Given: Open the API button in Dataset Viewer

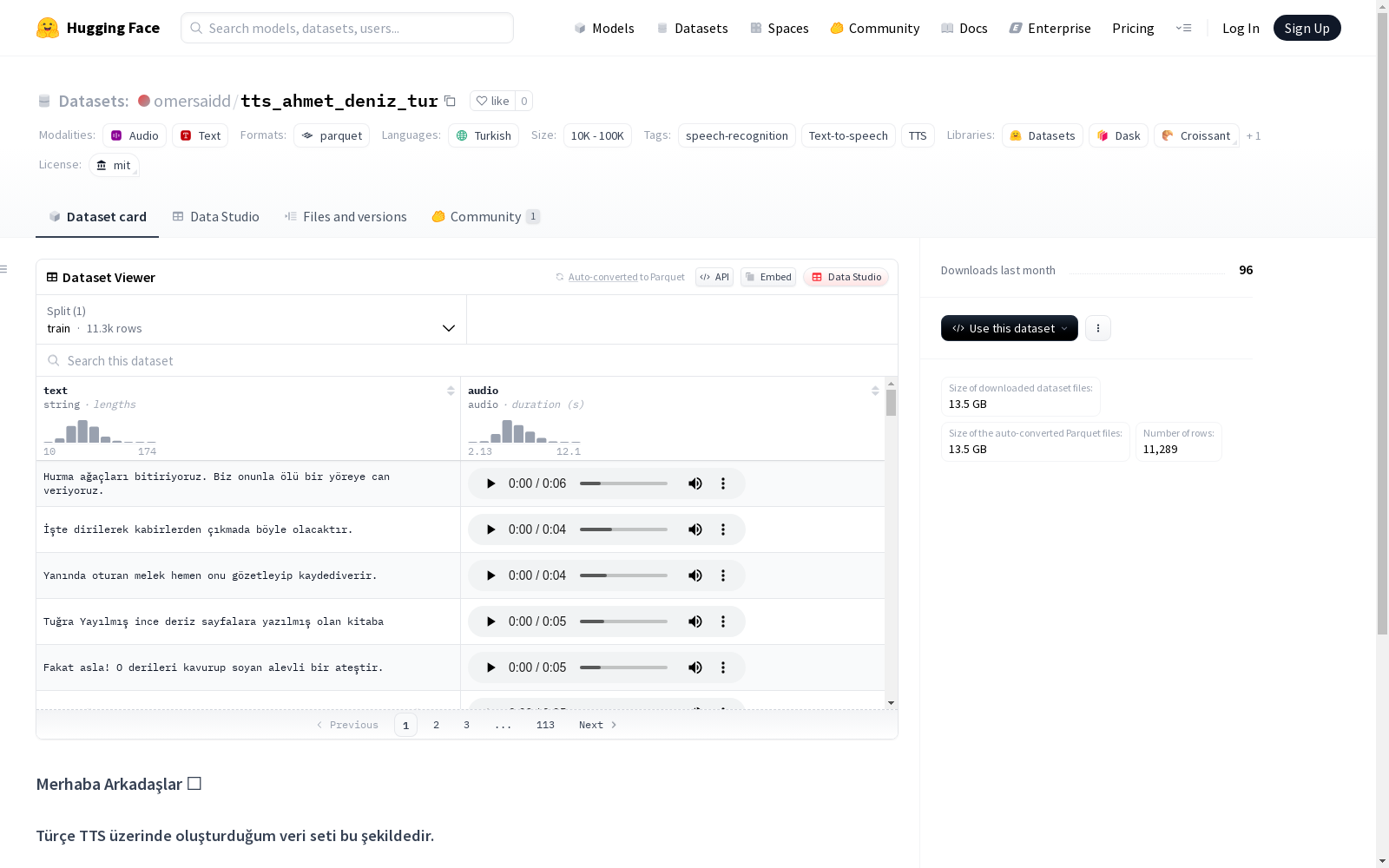Looking at the screenshot, I should pyautogui.click(x=714, y=277).
